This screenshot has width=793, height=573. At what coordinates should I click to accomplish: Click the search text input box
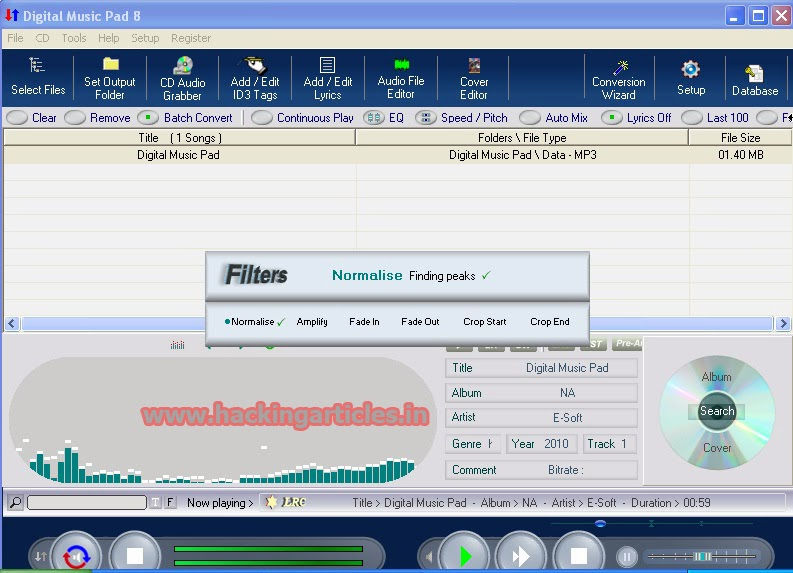pos(87,502)
